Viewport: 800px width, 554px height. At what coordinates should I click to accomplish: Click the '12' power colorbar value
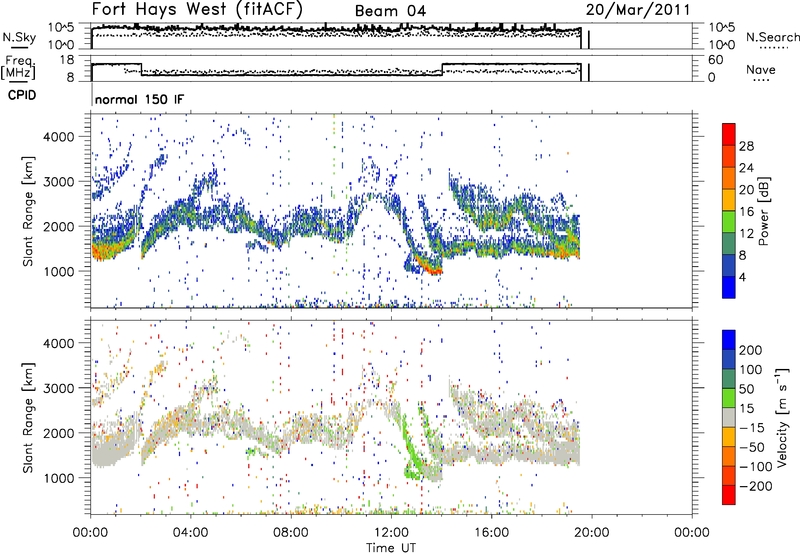[746, 234]
